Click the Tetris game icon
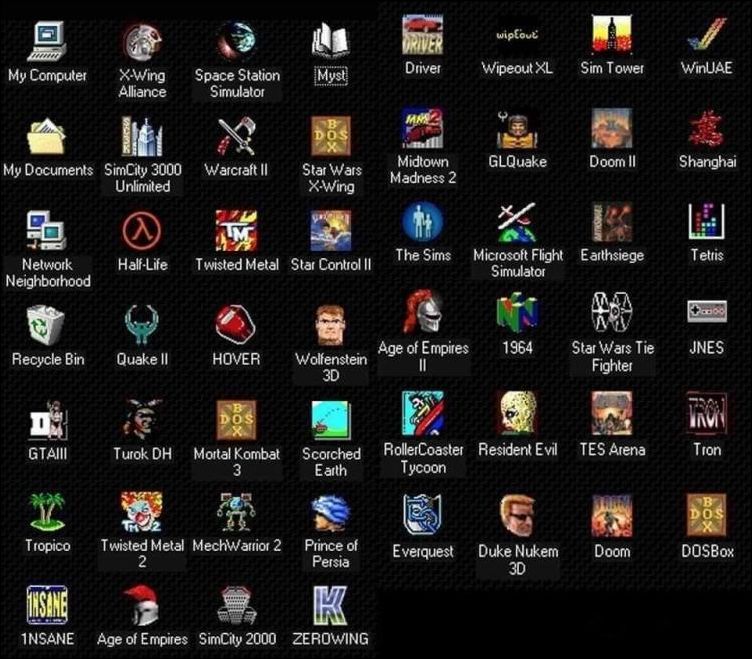Screen dimensions: 752x659 706,222
